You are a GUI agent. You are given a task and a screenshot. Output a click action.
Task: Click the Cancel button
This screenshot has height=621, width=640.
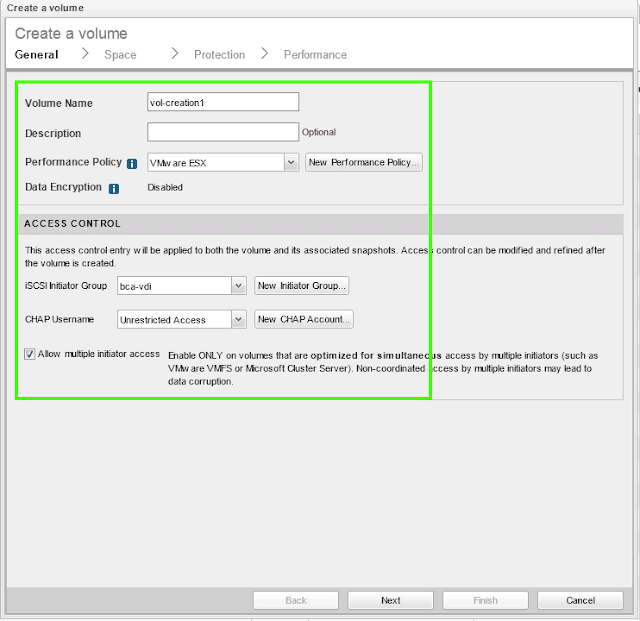click(x=580, y=601)
